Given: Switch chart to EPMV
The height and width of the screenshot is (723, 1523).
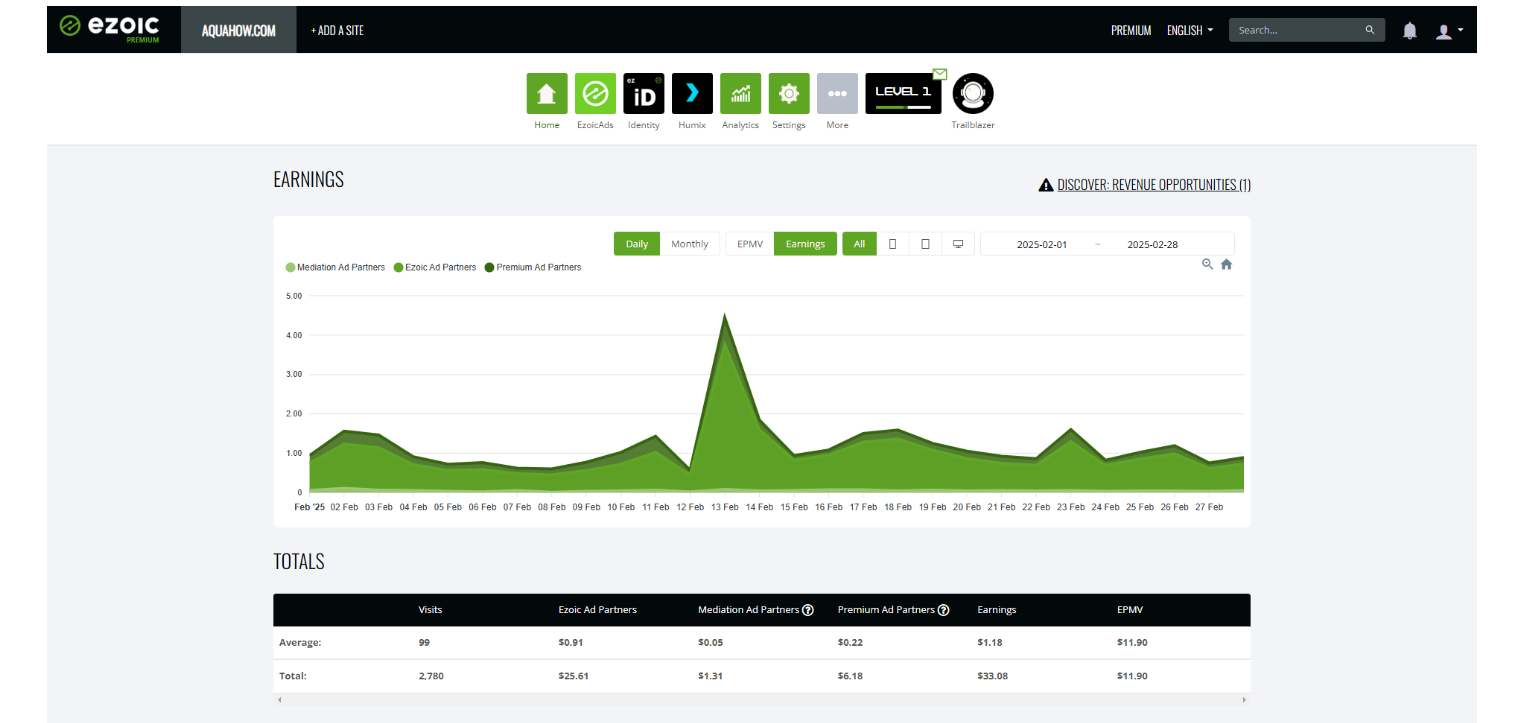Looking at the screenshot, I should 750,244.
